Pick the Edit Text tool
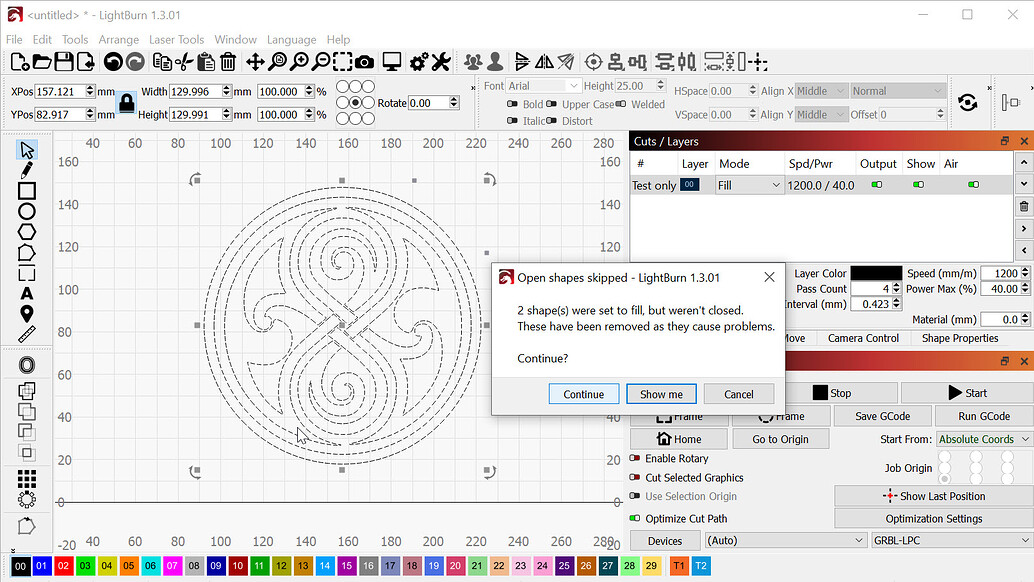Image resolution: width=1034 pixels, height=582 pixels. click(x=27, y=293)
